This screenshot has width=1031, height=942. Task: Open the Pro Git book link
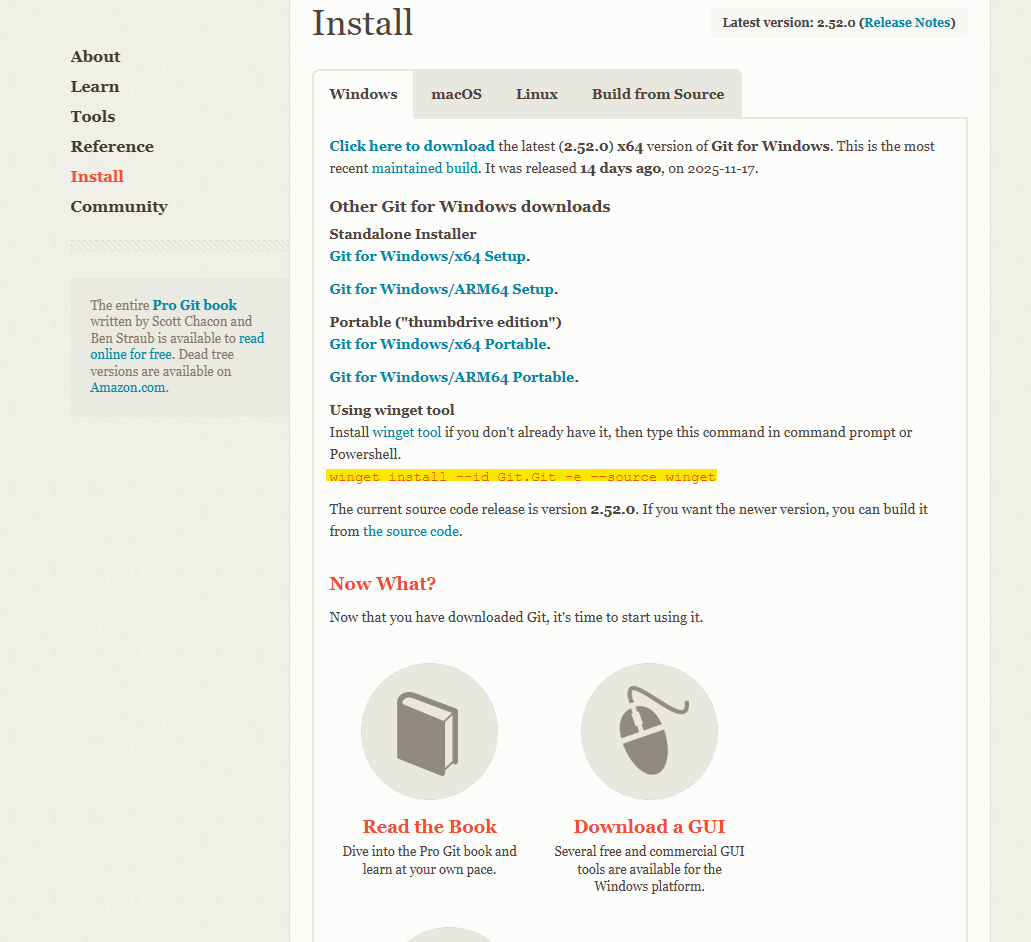pos(195,305)
